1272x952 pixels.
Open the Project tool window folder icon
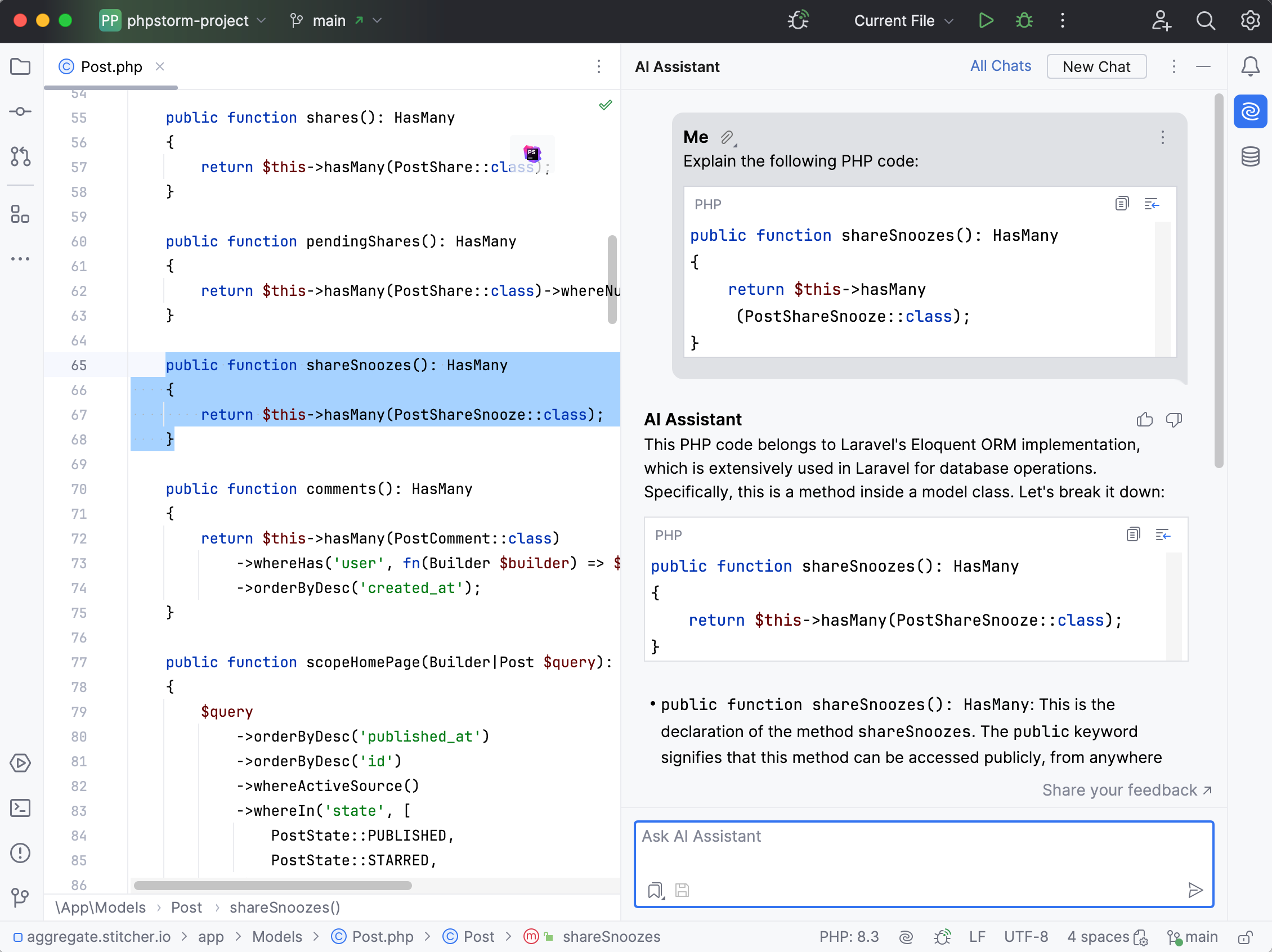click(20, 67)
